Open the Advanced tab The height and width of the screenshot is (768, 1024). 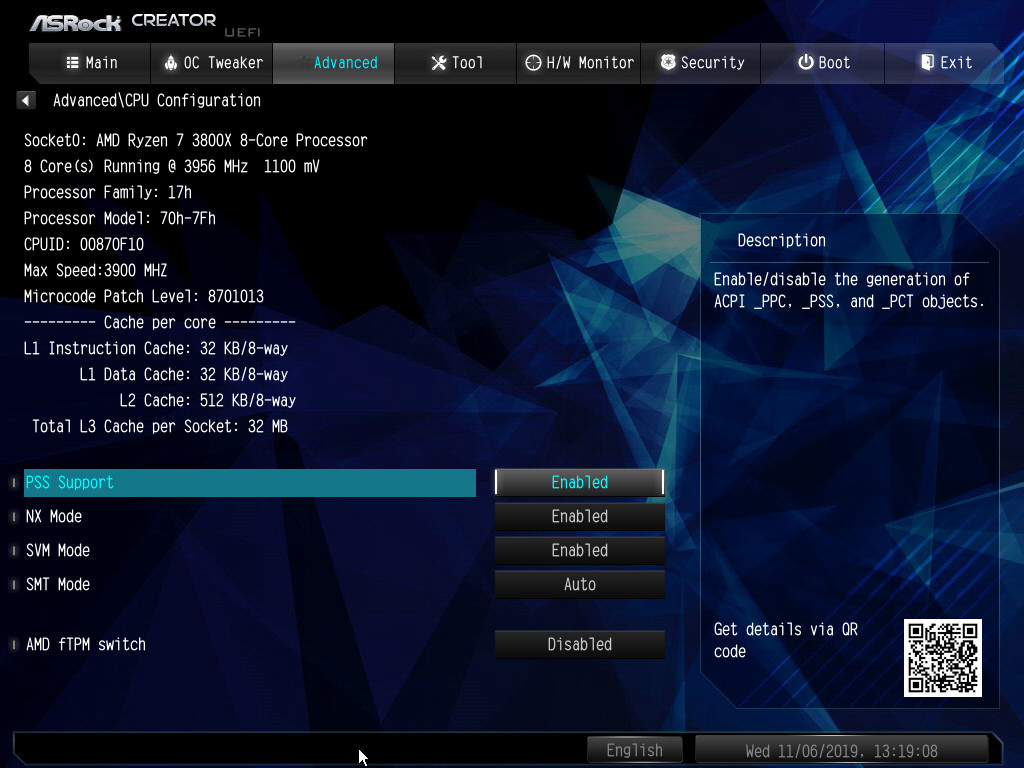pos(334,62)
